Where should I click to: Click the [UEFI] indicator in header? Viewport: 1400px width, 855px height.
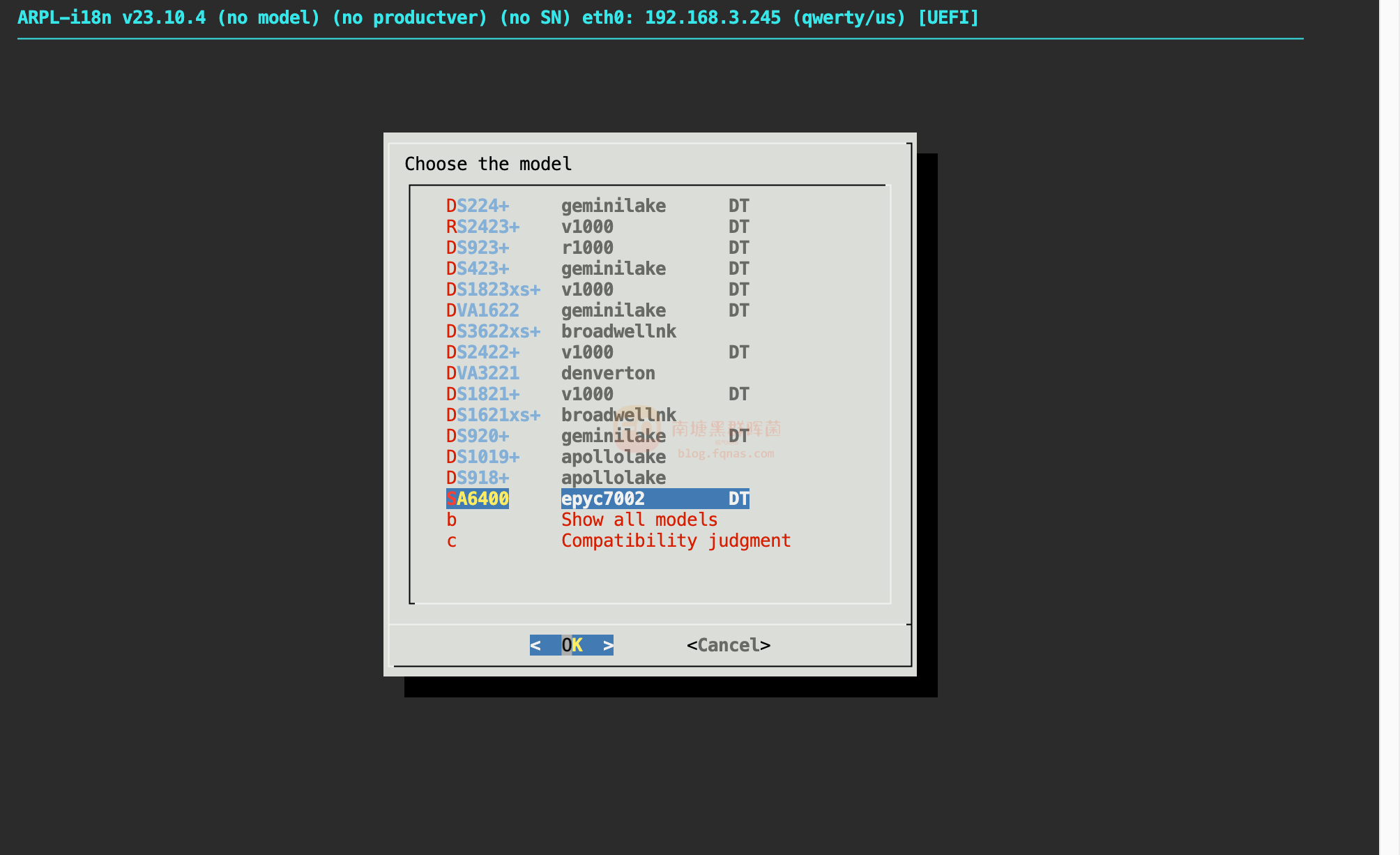[x=948, y=17]
